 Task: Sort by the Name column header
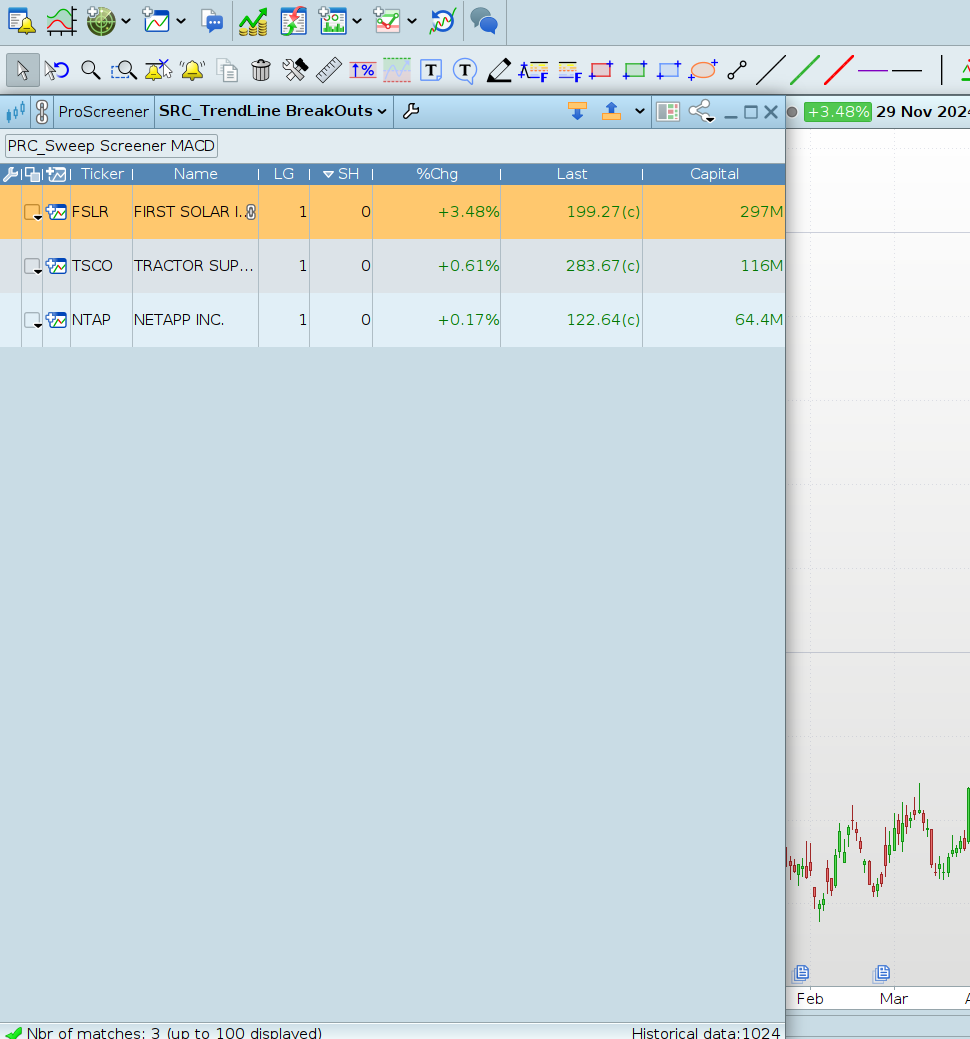pyautogui.click(x=195, y=174)
